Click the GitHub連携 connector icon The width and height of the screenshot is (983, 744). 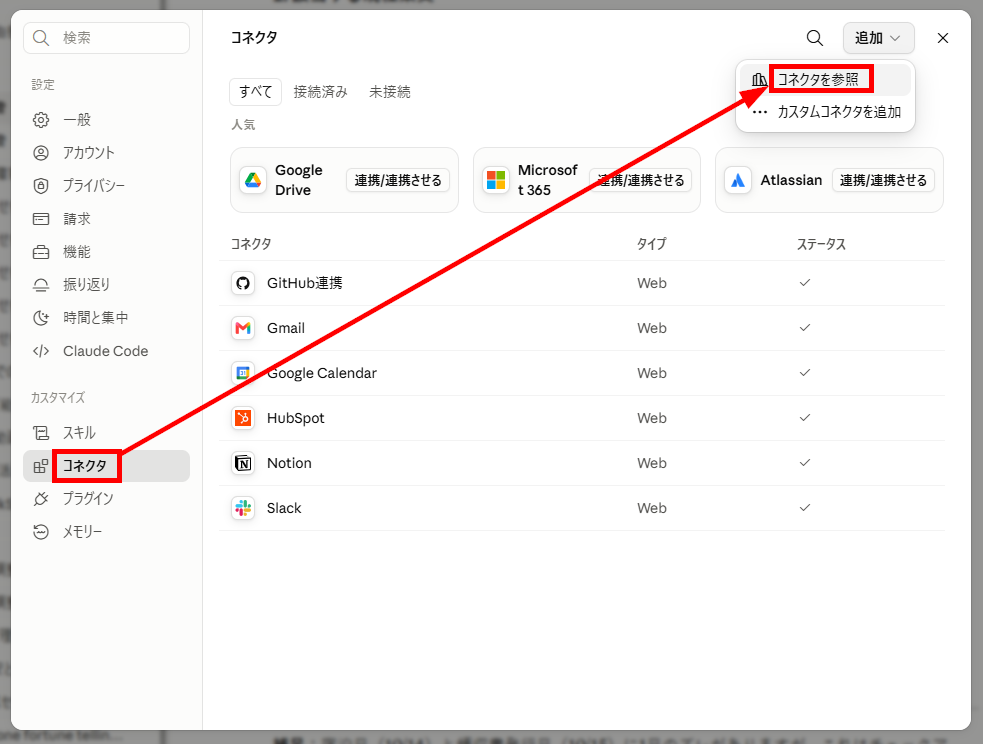243,283
